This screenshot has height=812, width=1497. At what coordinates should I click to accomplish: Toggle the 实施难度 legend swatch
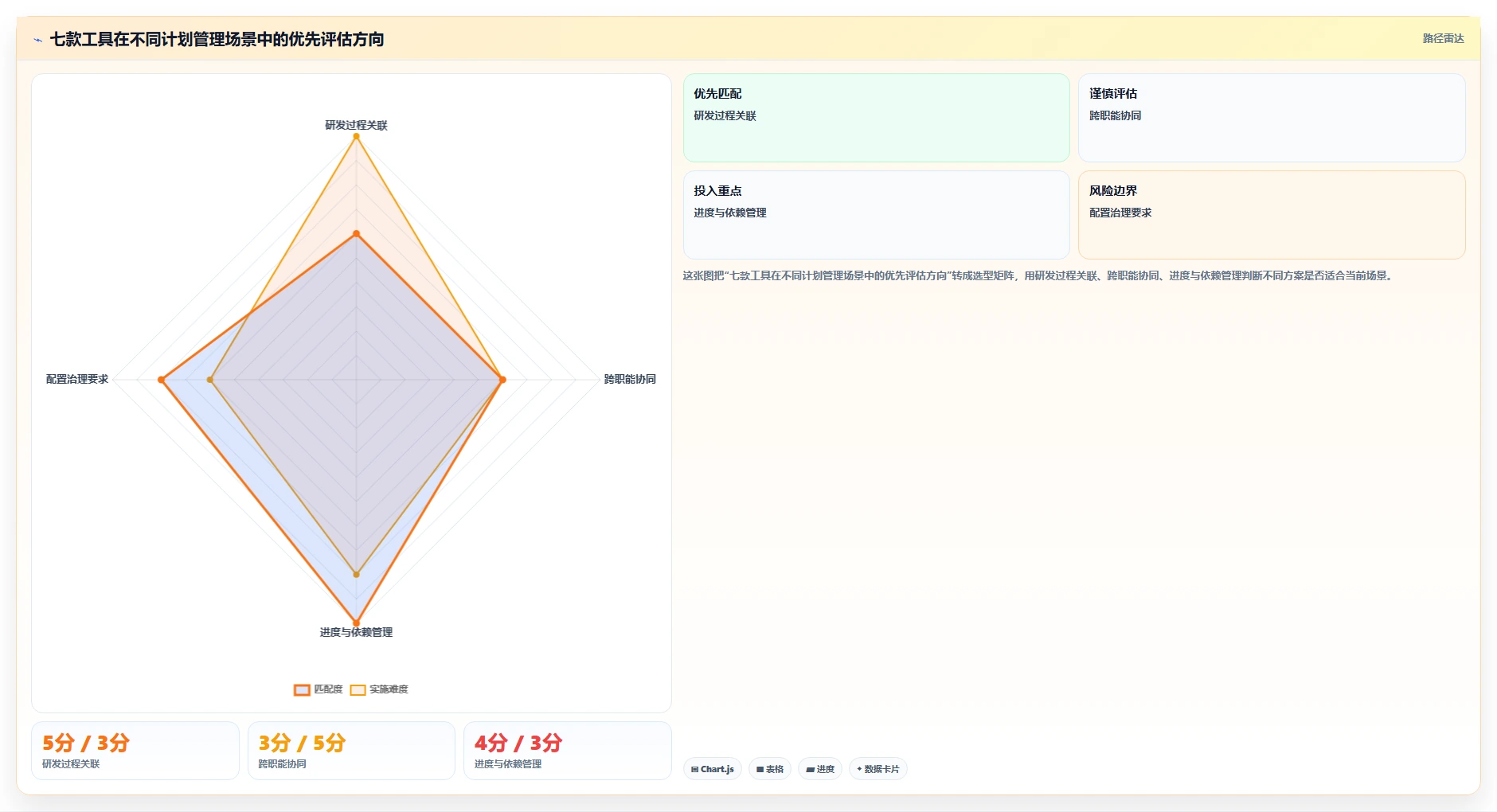(x=358, y=690)
